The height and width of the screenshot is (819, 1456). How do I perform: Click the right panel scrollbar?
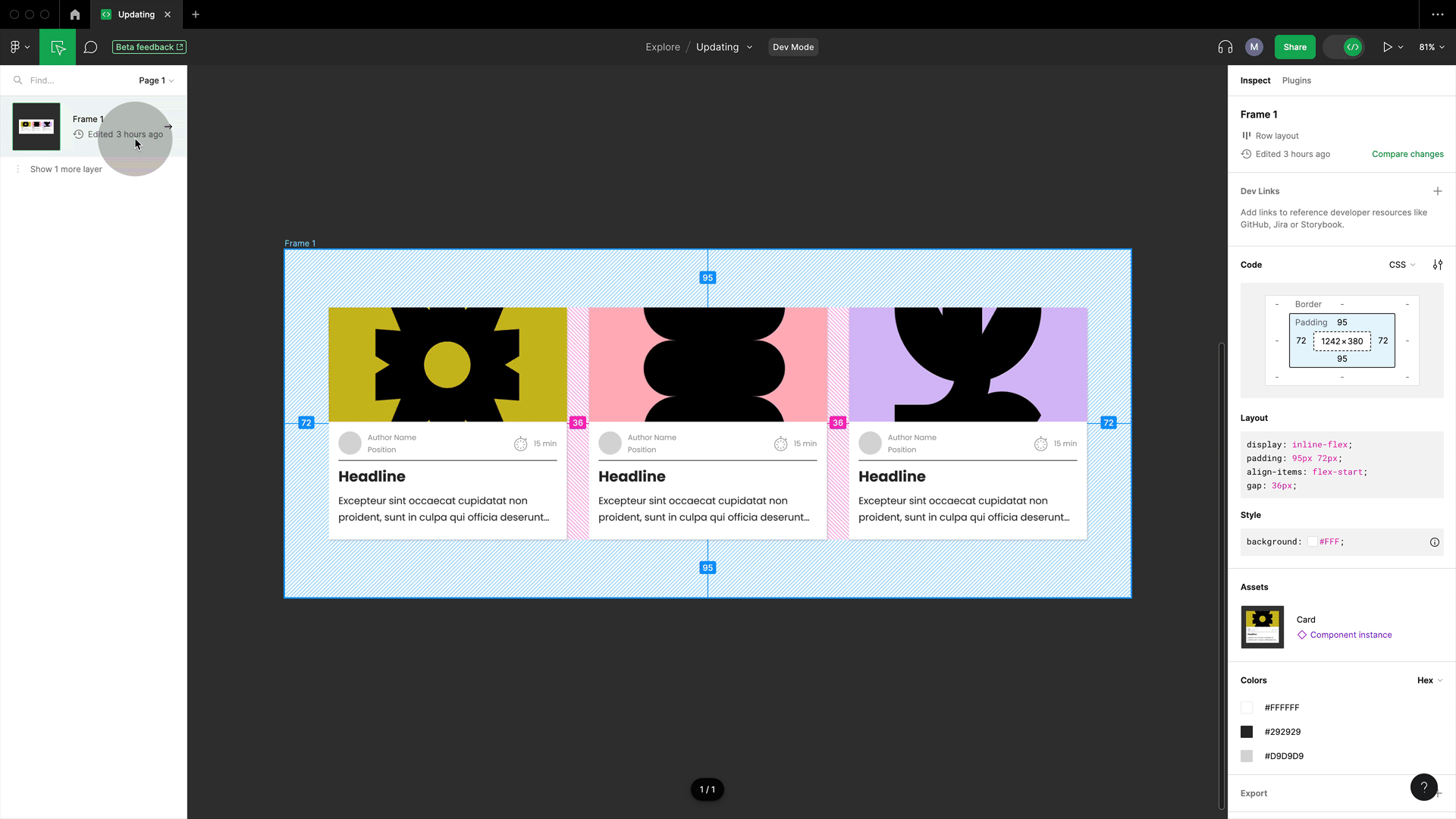[x=1221, y=576]
